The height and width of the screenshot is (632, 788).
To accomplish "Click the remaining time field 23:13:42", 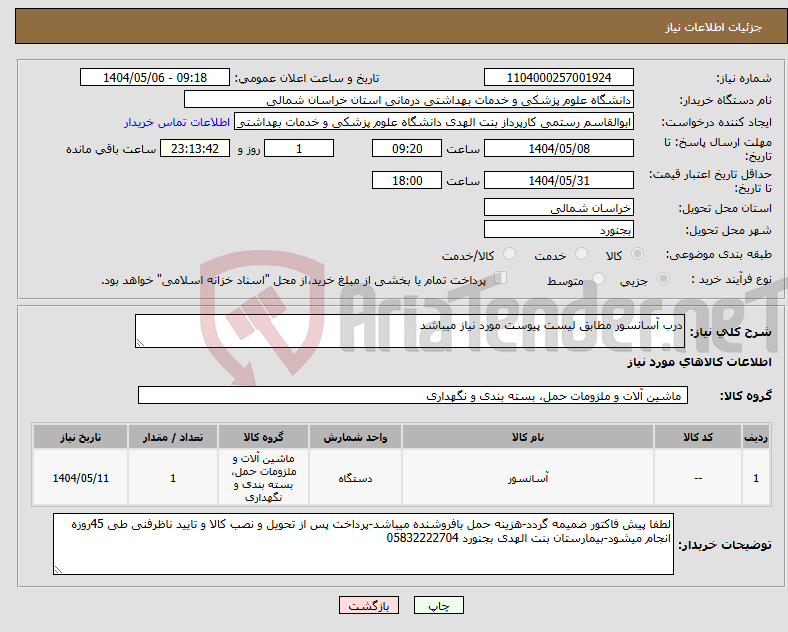I will click(x=195, y=148).
